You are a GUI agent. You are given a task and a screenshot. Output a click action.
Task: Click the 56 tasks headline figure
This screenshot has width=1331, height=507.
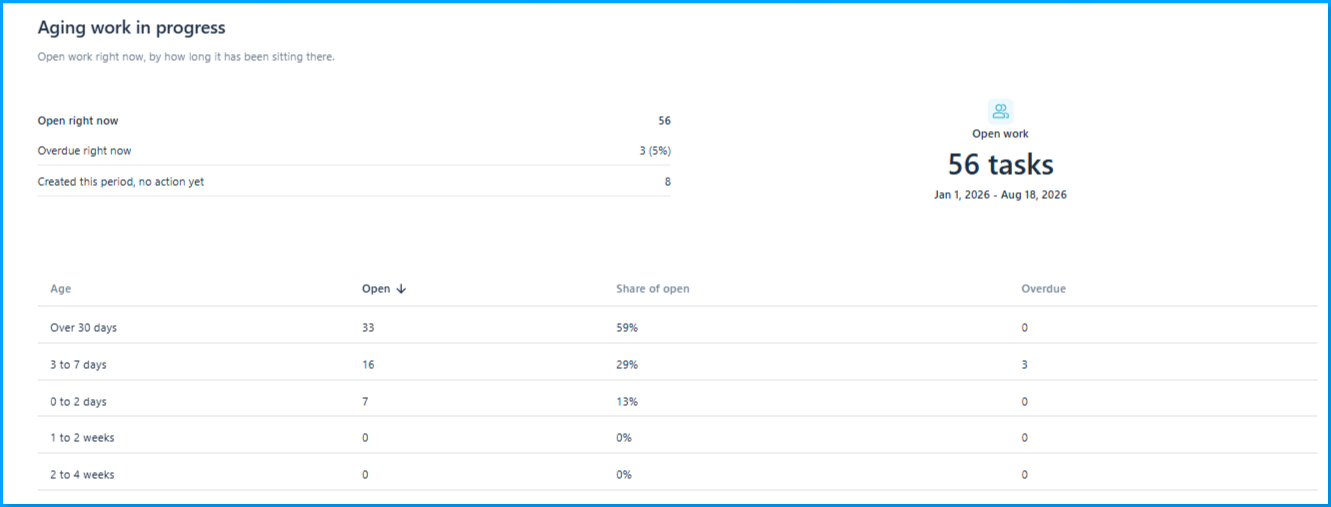tap(1000, 164)
